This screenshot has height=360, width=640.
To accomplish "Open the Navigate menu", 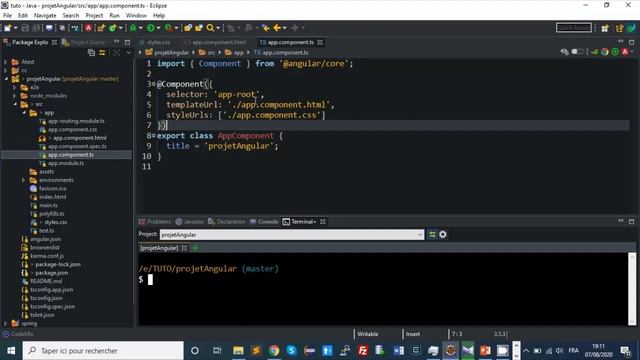I will point(45,16).
